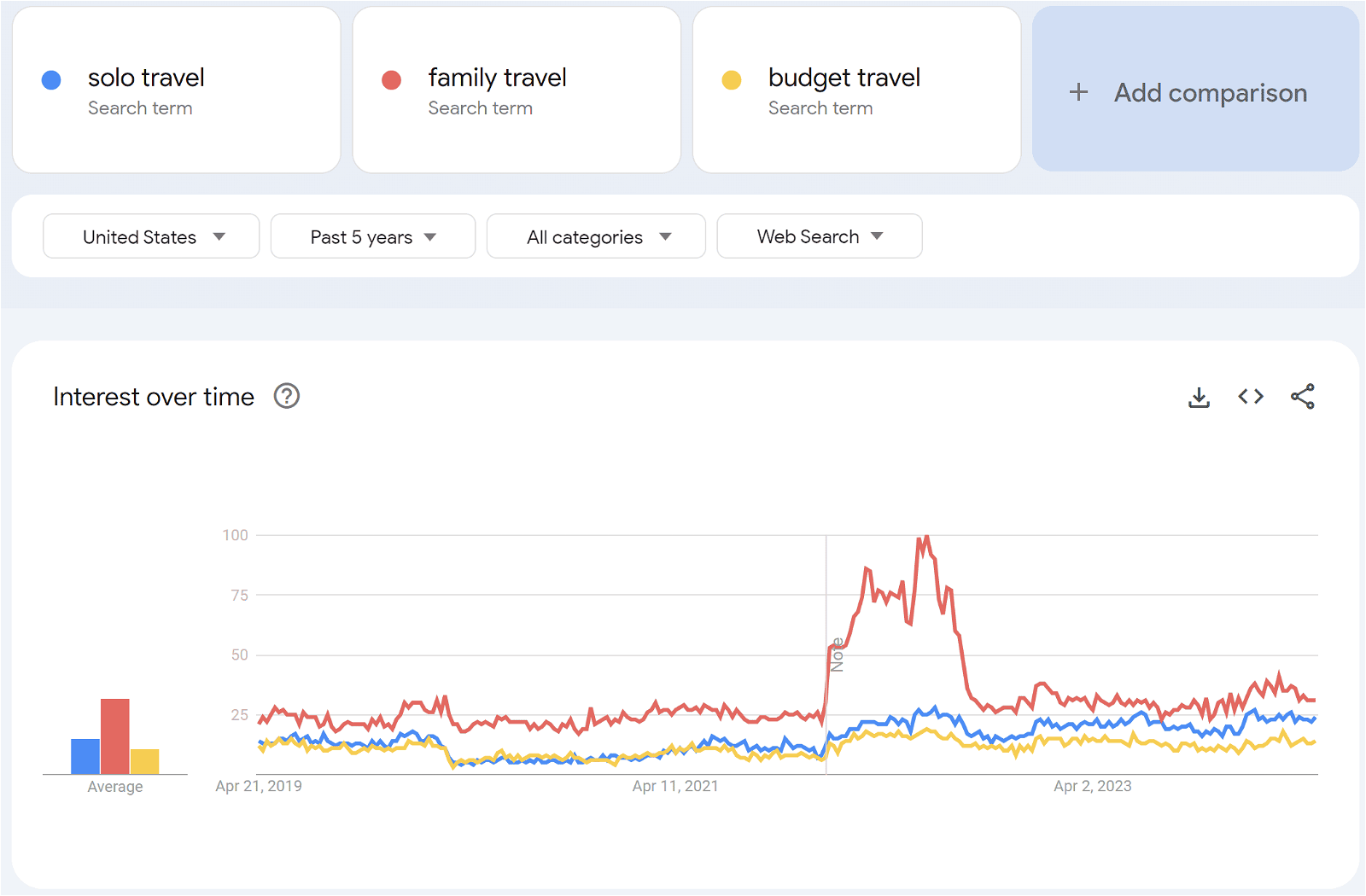
Task: Click the yellow budget travel color dot
Action: (732, 80)
